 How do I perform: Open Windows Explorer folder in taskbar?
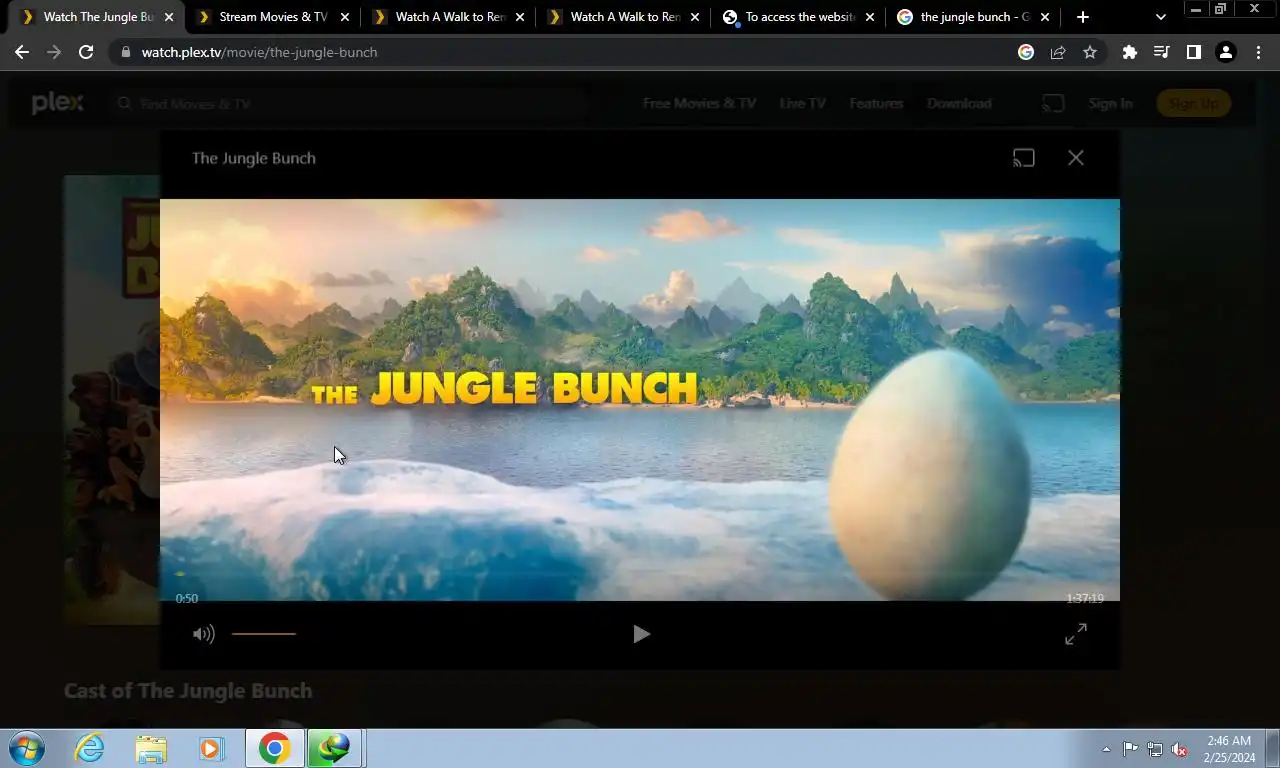pos(151,748)
